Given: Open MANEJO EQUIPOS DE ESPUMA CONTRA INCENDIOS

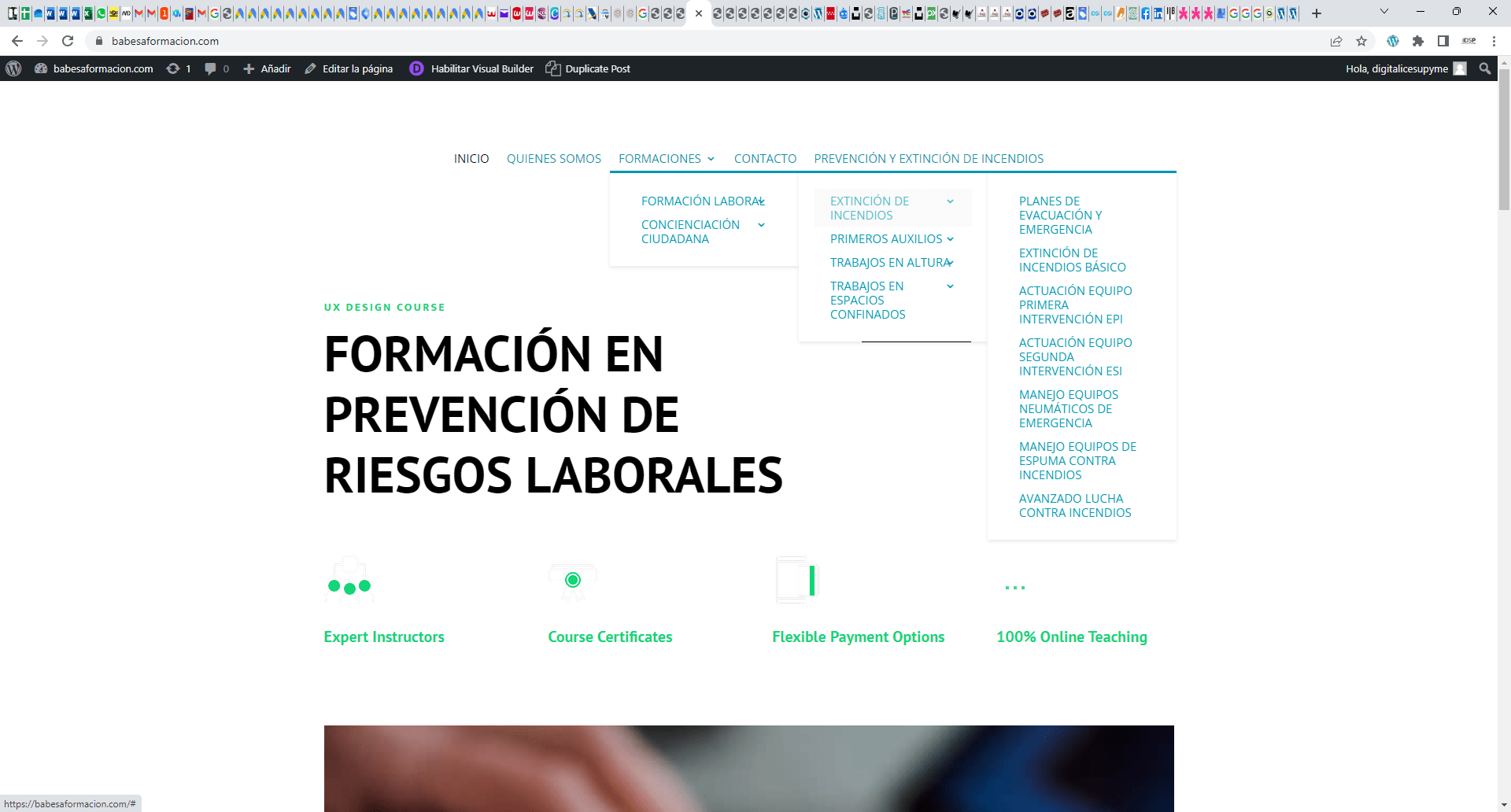Looking at the screenshot, I should click(1077, 461).
